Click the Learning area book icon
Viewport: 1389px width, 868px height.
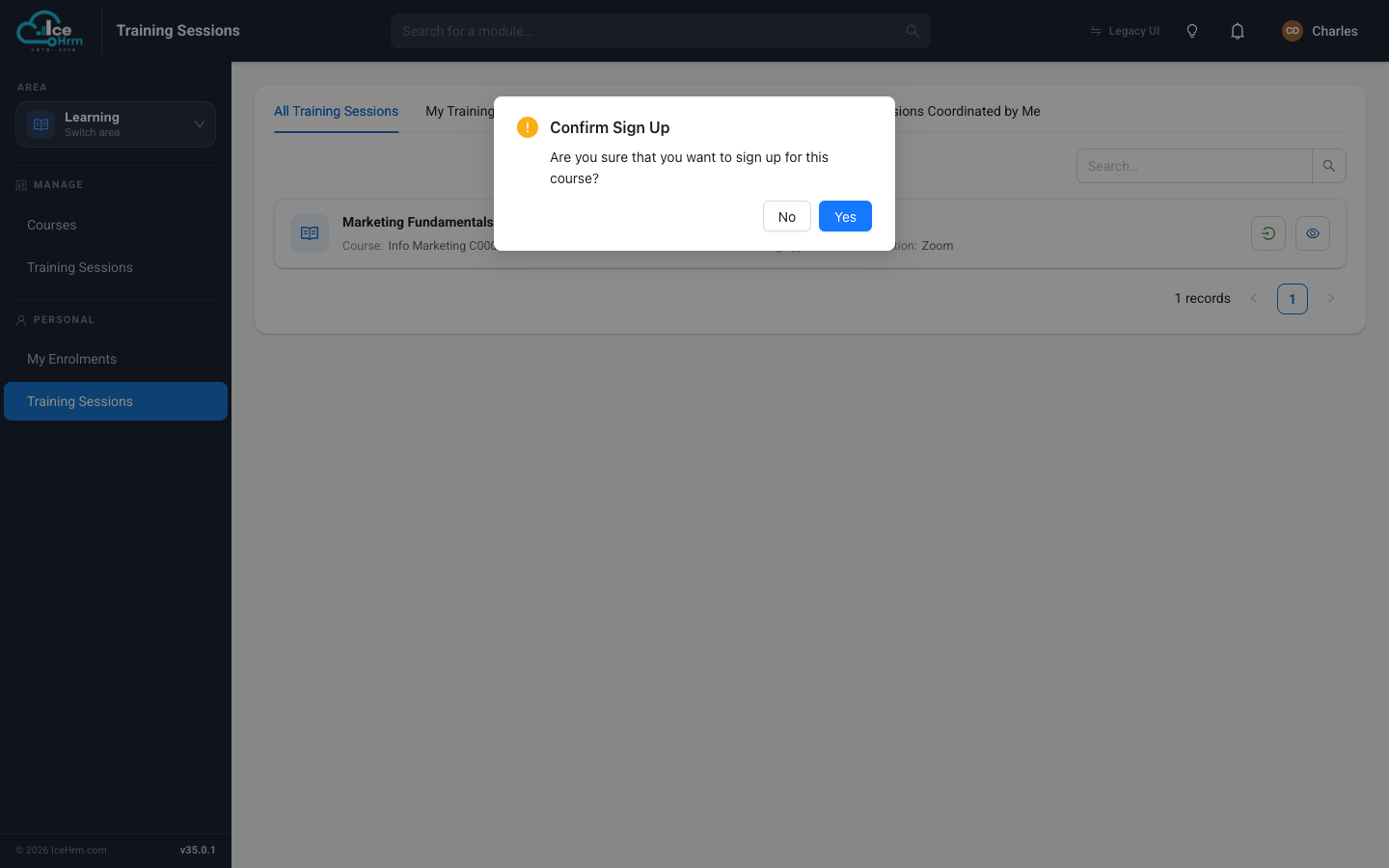coord(41,124)
